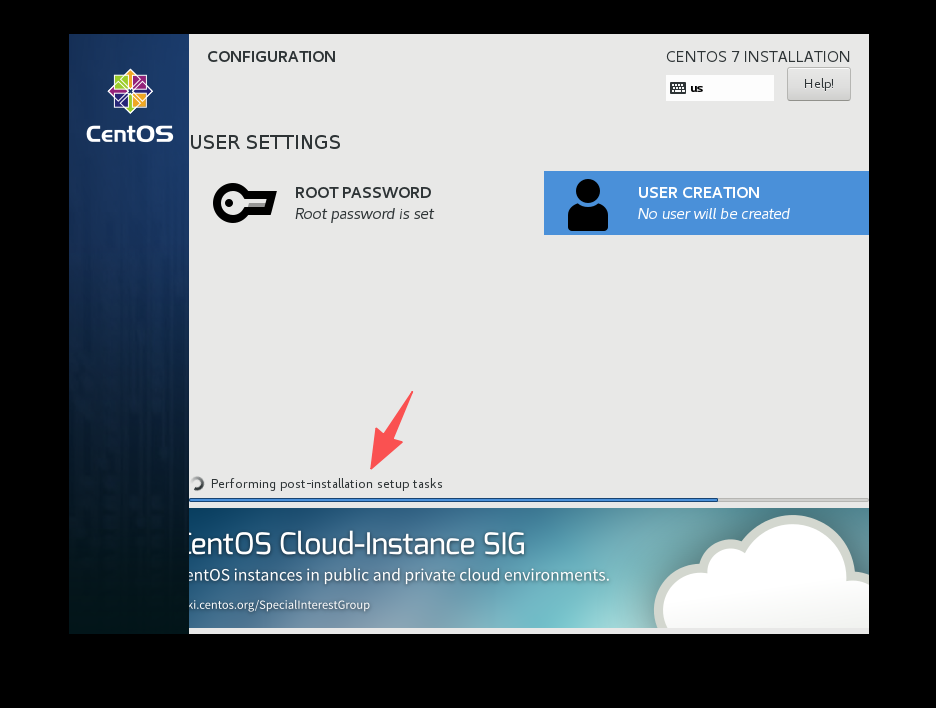This screenshot has height=708, width=936.
Task: Select the us keyboard layout field
Action: [x=719, y=88]
